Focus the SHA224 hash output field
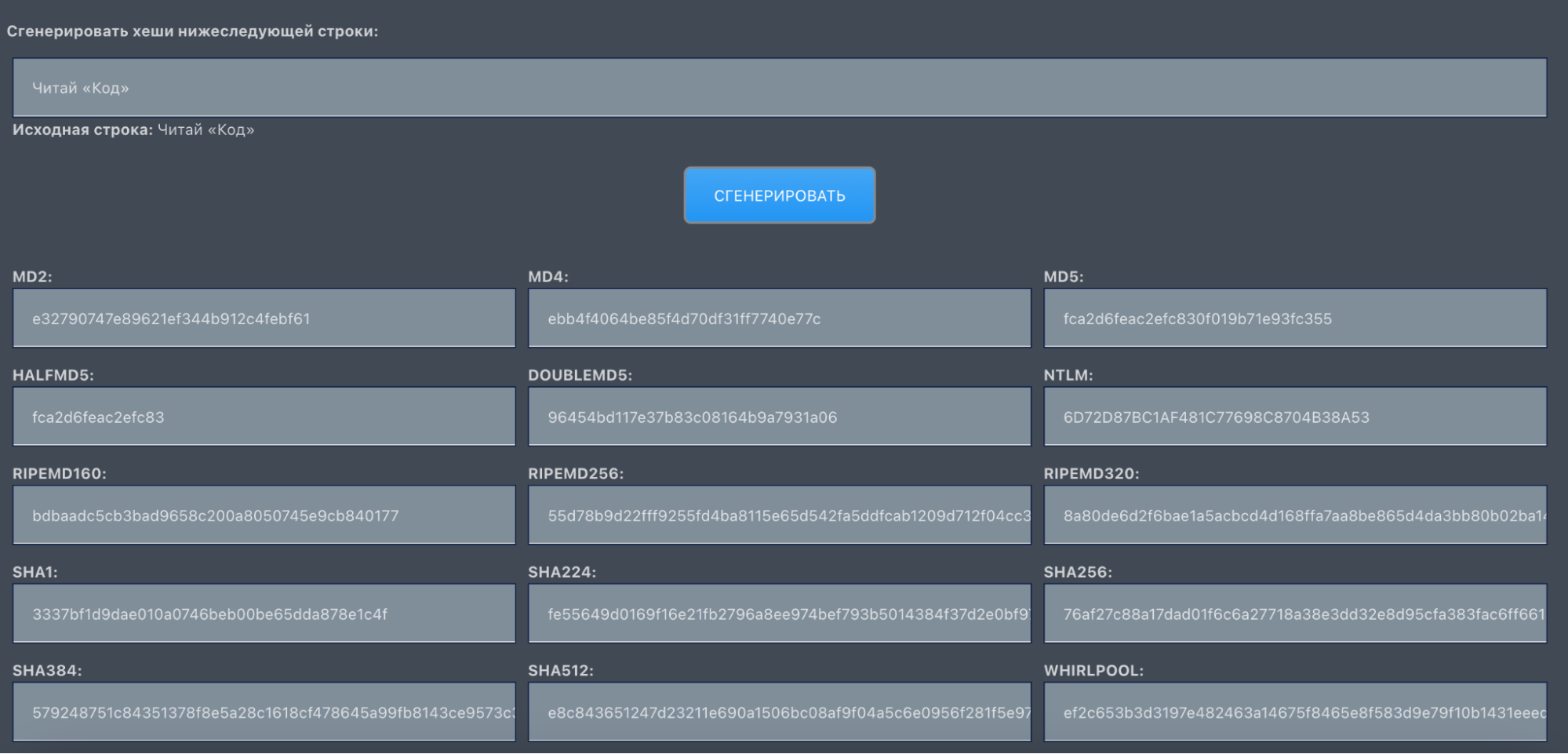This screenshot has height=754, width=1568. 779,614
